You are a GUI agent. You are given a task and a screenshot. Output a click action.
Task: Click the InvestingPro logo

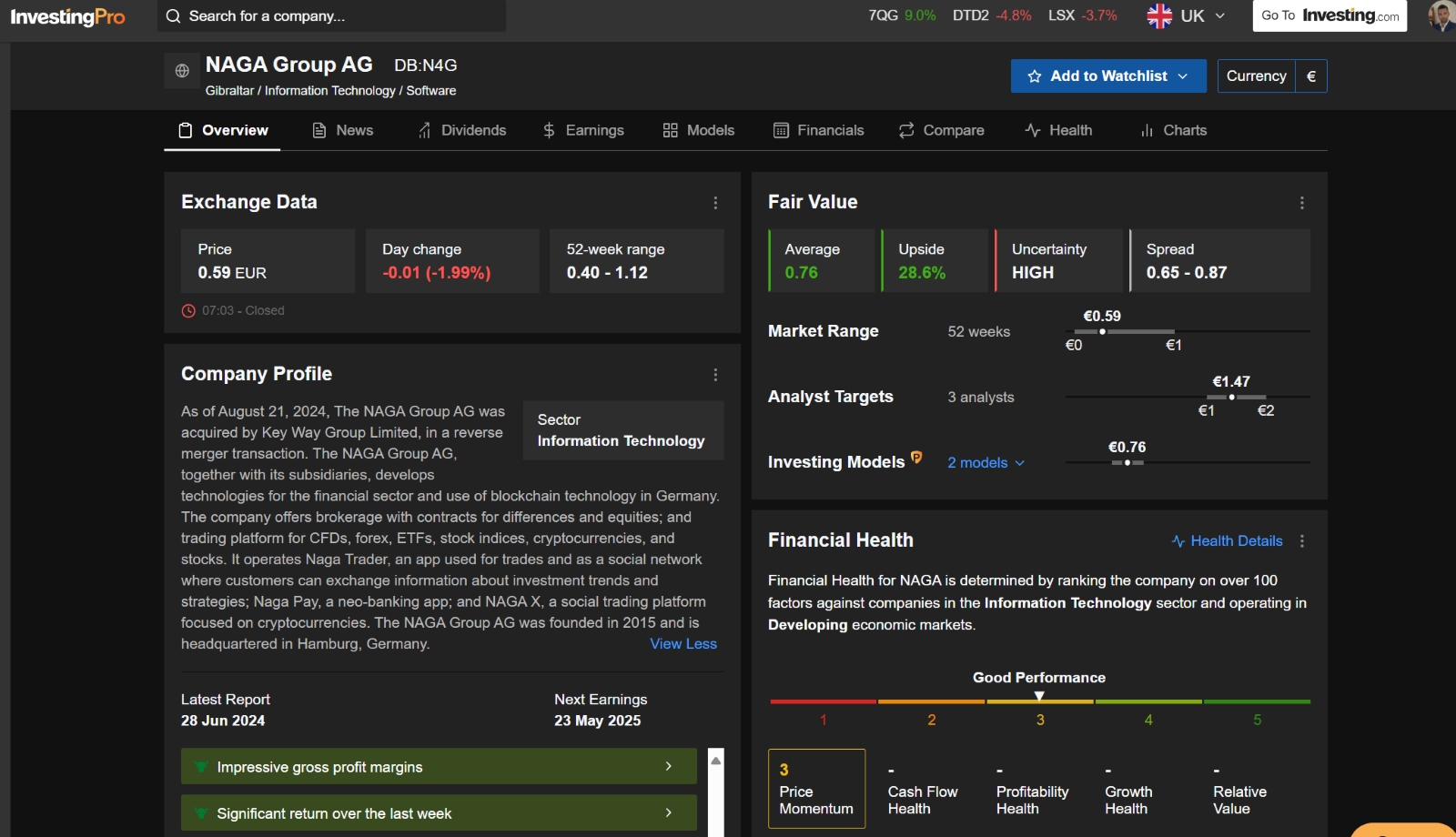point(68,16)
